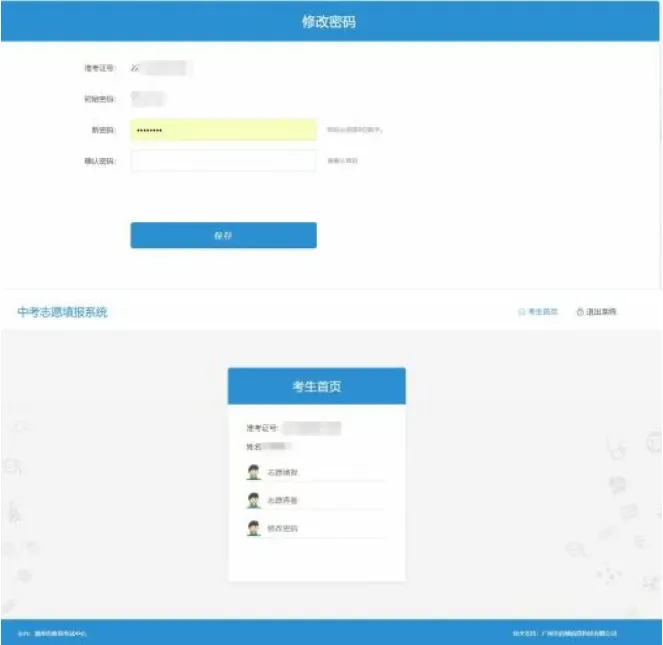Click the home icon beside 考生首页
The width and height of the screenshot is (663, 645).
click(x=522, y=312)
